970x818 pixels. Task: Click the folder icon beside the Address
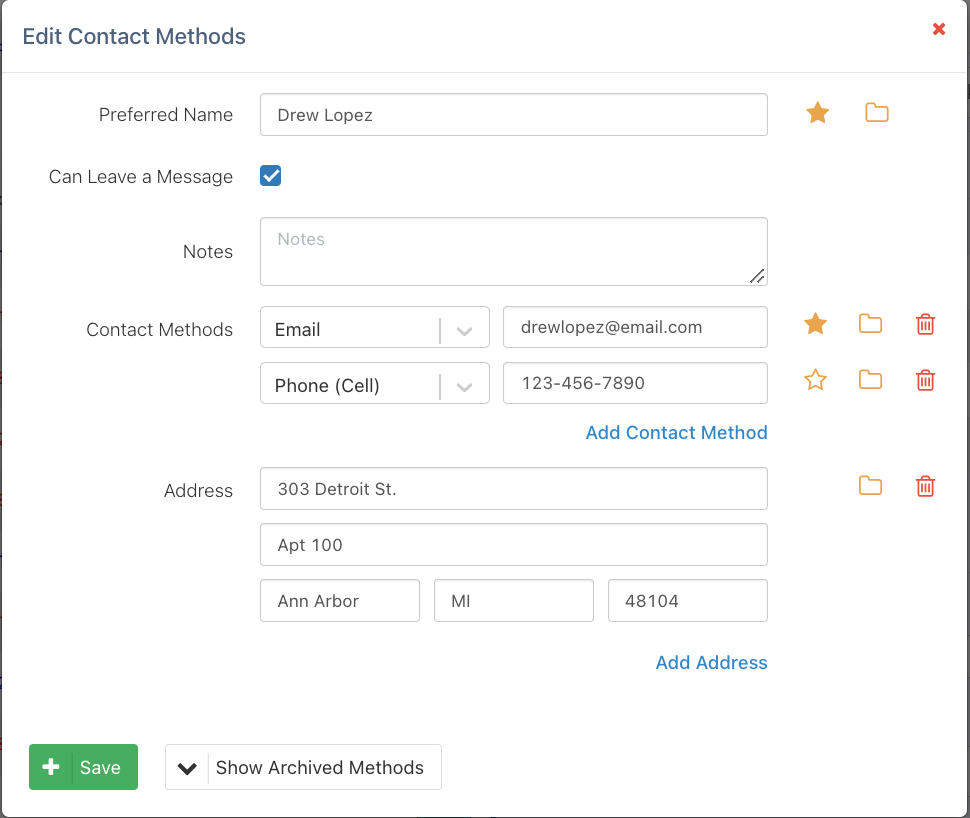(870, 486)
